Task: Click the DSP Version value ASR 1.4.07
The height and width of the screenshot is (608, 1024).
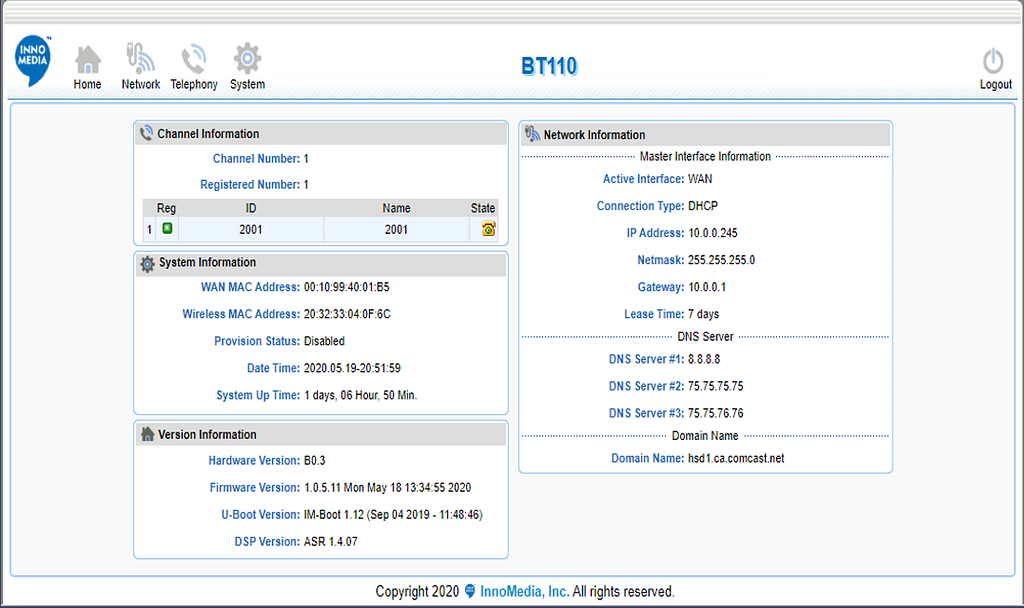Action: point(330,541)
